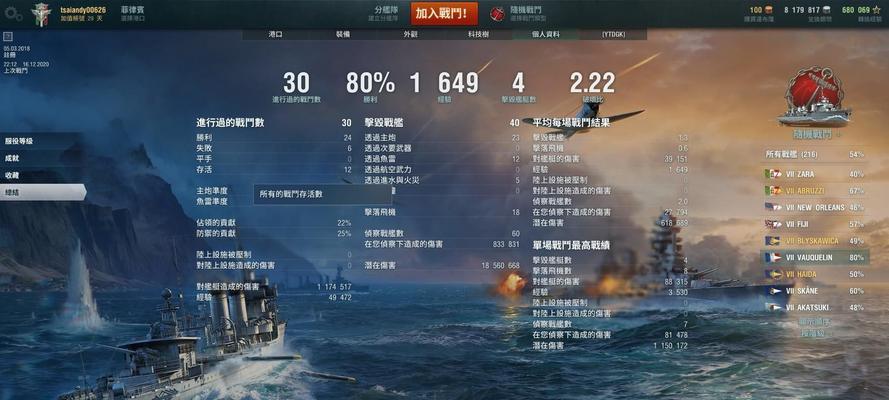Click the large random battle emblem
This screenshot has width=889, height=400.
pos(814,96)
